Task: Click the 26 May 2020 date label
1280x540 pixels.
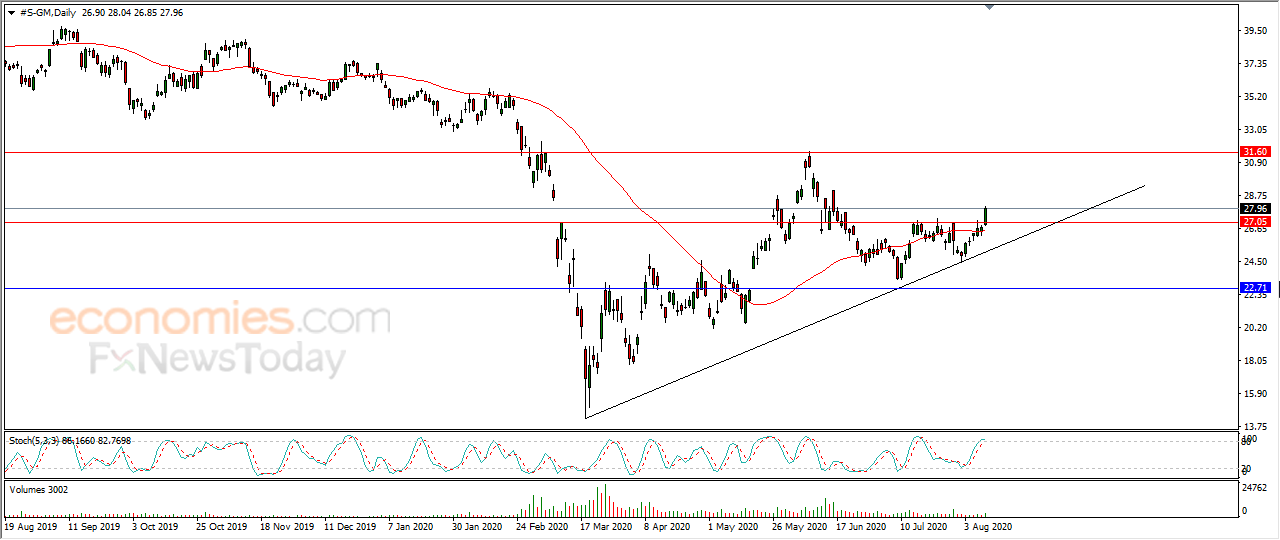Action: (797, 524)
